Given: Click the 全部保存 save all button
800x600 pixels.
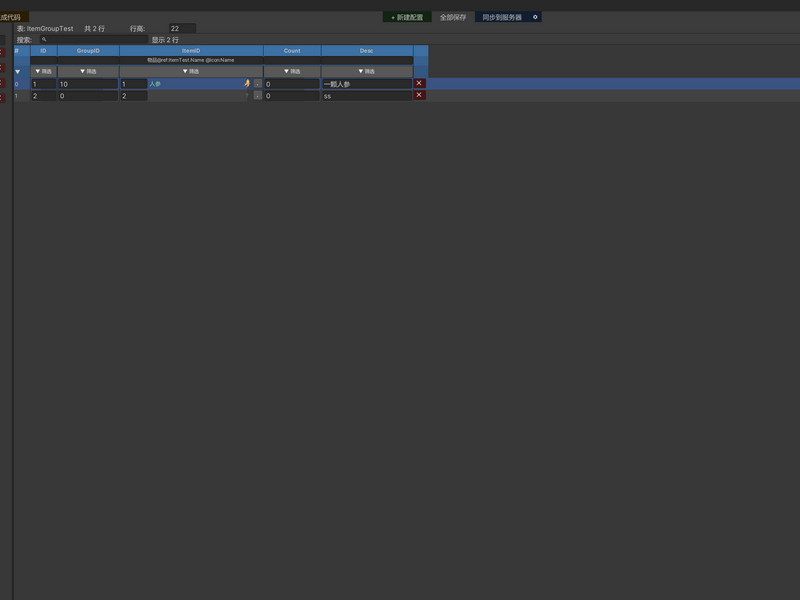Looking at the screenshot, I should pyautogui.click(x=453, y=17).
